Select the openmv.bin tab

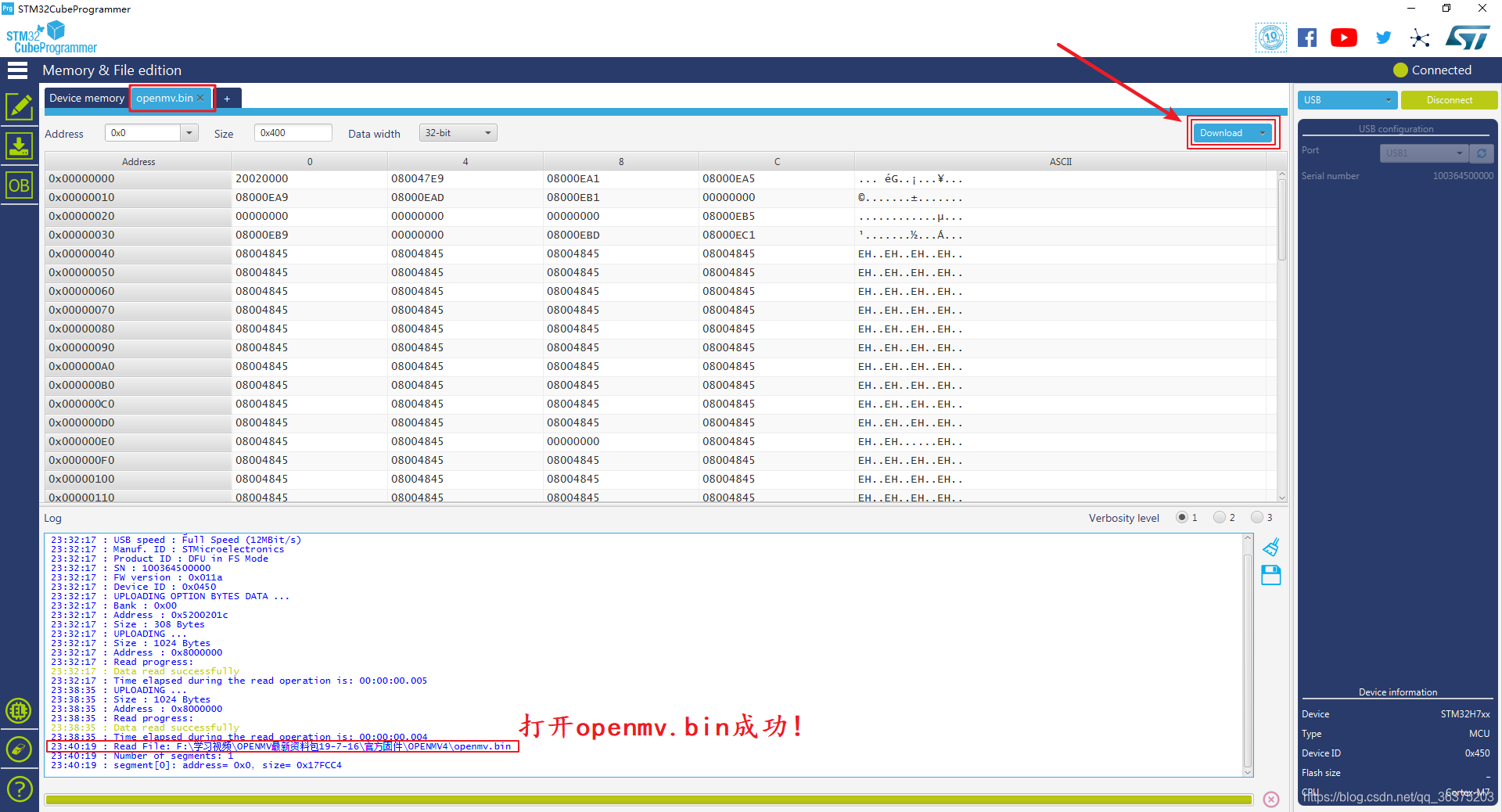coord(163,98)
